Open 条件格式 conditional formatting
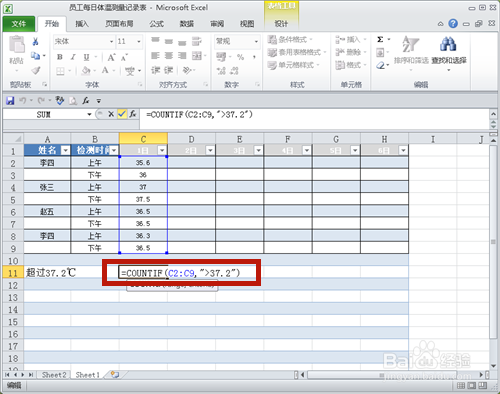 290,40
